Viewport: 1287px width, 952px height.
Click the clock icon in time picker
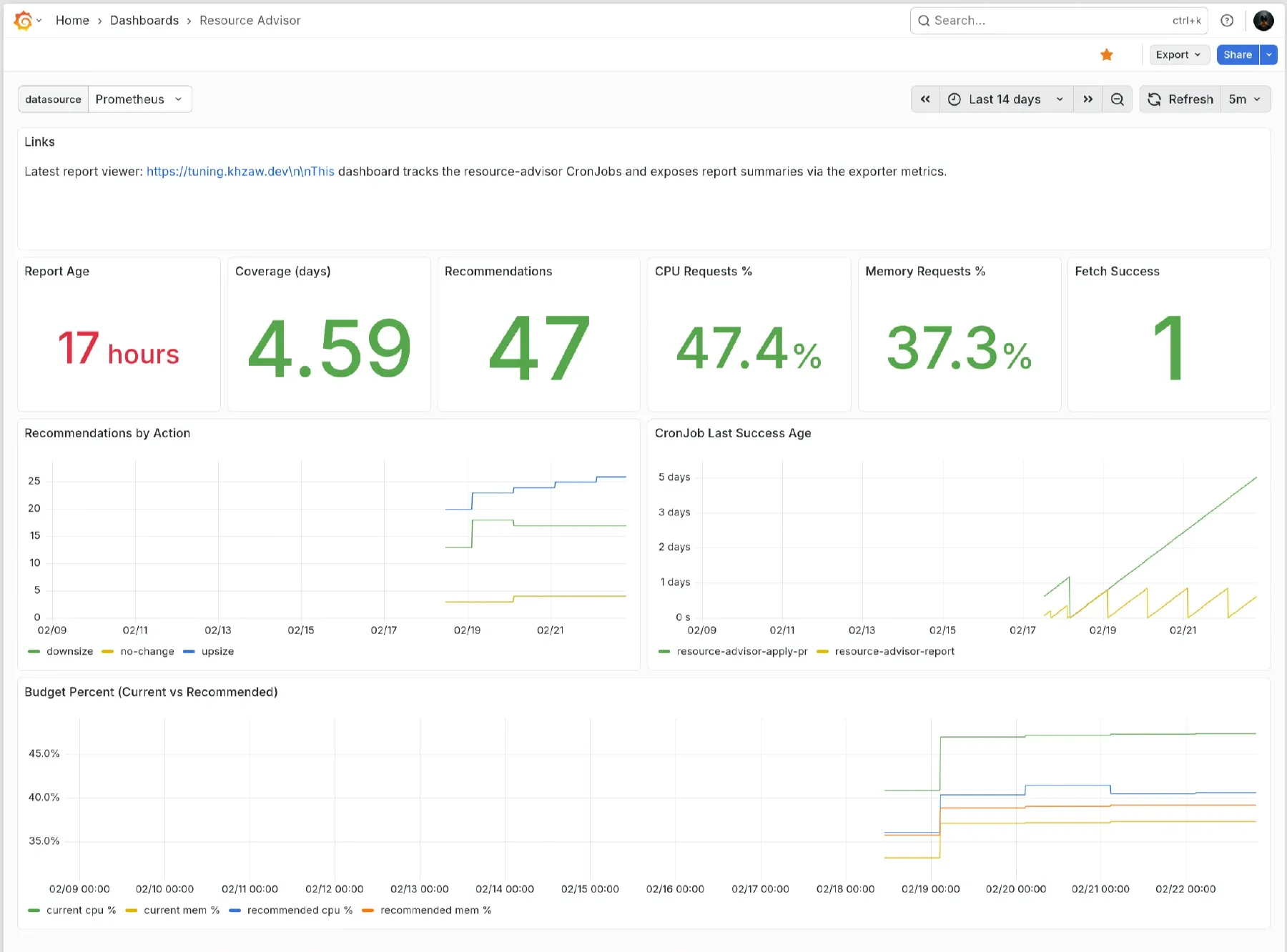click(x=954, y=99)
